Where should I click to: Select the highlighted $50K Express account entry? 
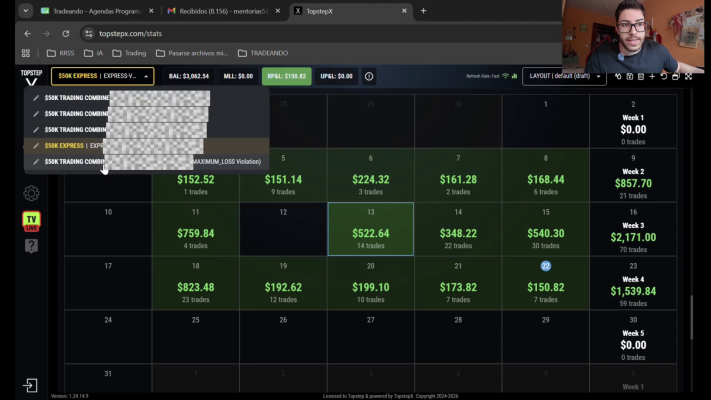pos(146,146)
